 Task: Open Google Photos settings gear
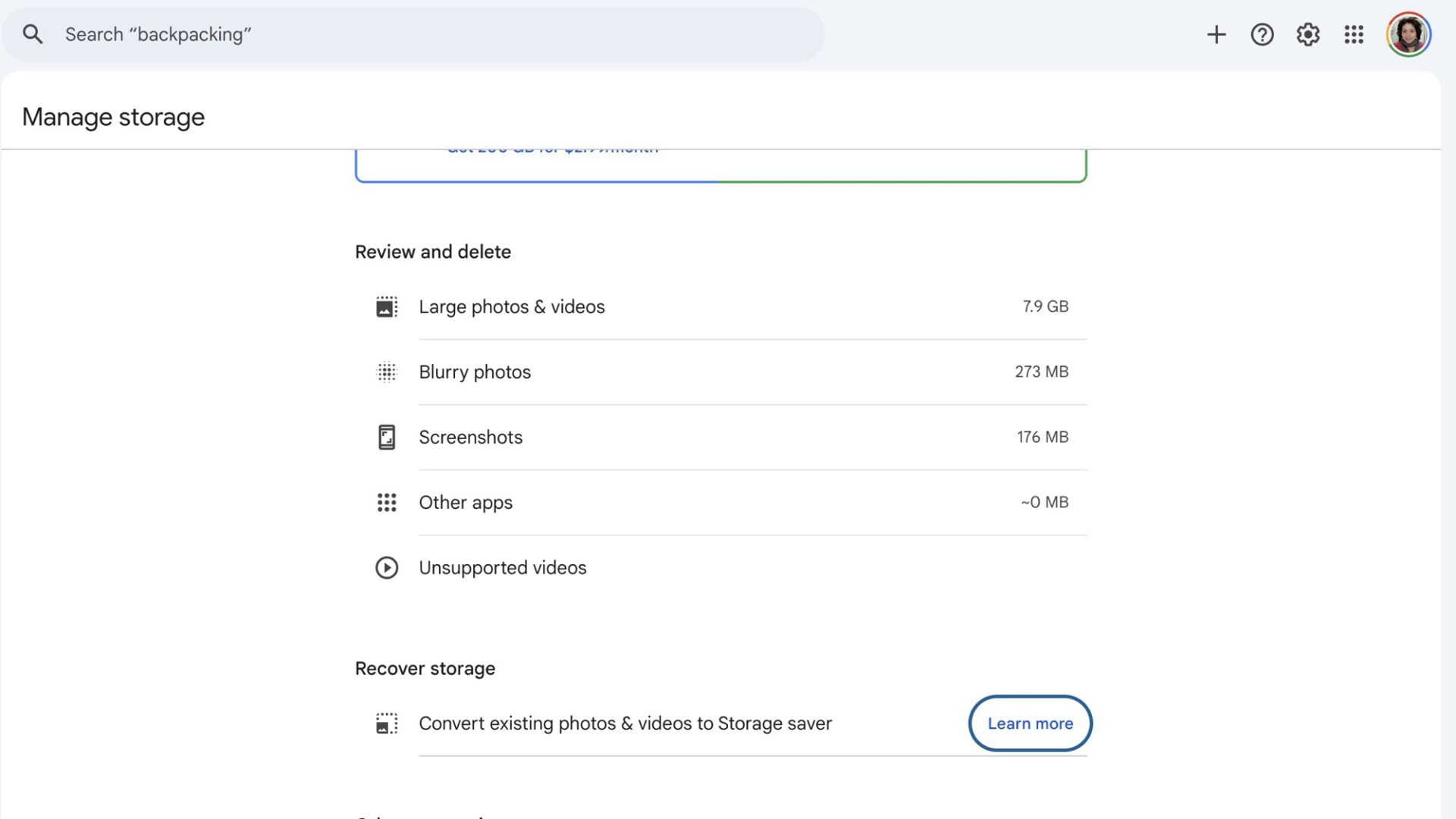point(1307,34)
